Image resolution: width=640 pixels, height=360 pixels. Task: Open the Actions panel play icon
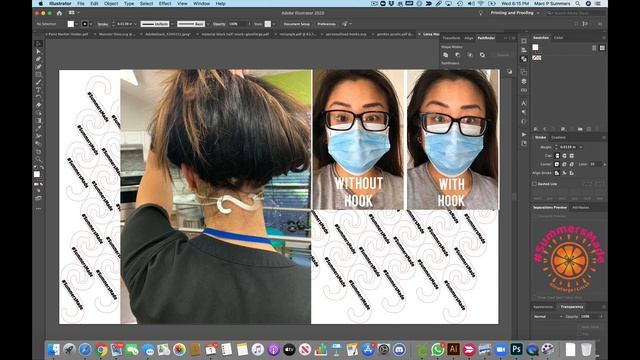point(524,134)
